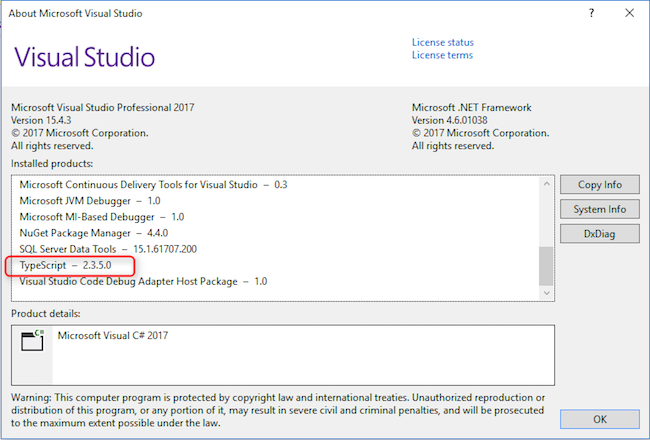The height and width of the screenshot is (440, 650).
Task: Select Microsoft MI-Based Debugger in the list
Action: pyautogui.click(x=102, y=217)
